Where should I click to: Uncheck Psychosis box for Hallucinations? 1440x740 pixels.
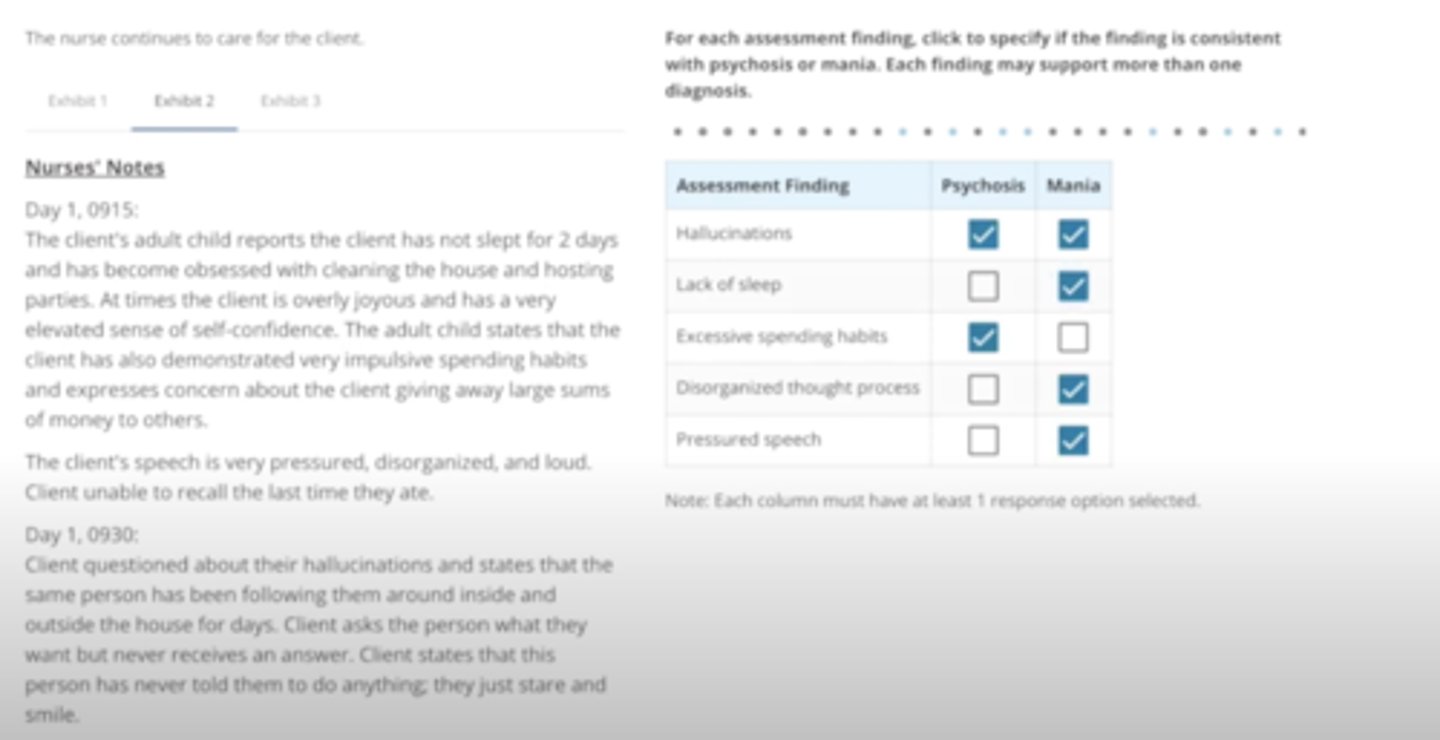tap(983, 235)
